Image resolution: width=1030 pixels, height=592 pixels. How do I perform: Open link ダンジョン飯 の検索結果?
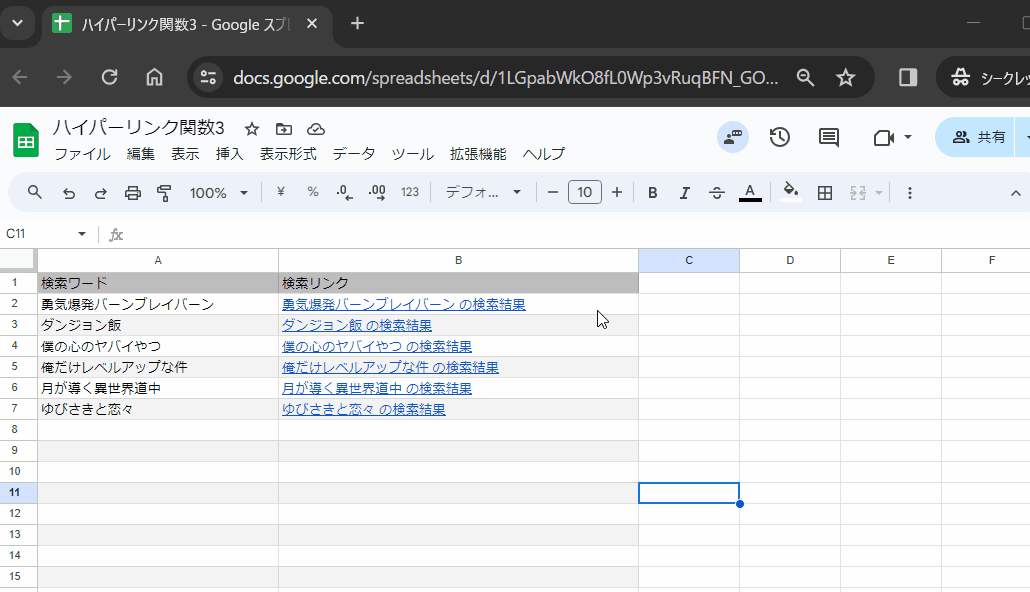tap(357, 325)
